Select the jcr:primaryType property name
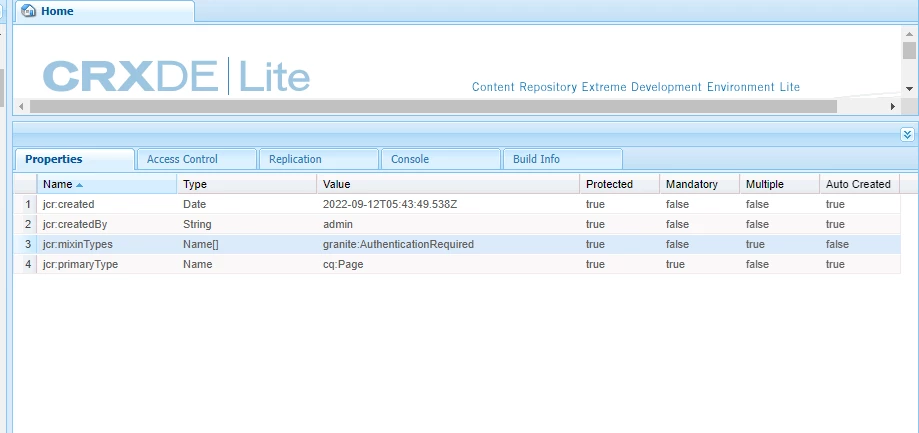The image size is (919, 433). (x=80, y=264)
